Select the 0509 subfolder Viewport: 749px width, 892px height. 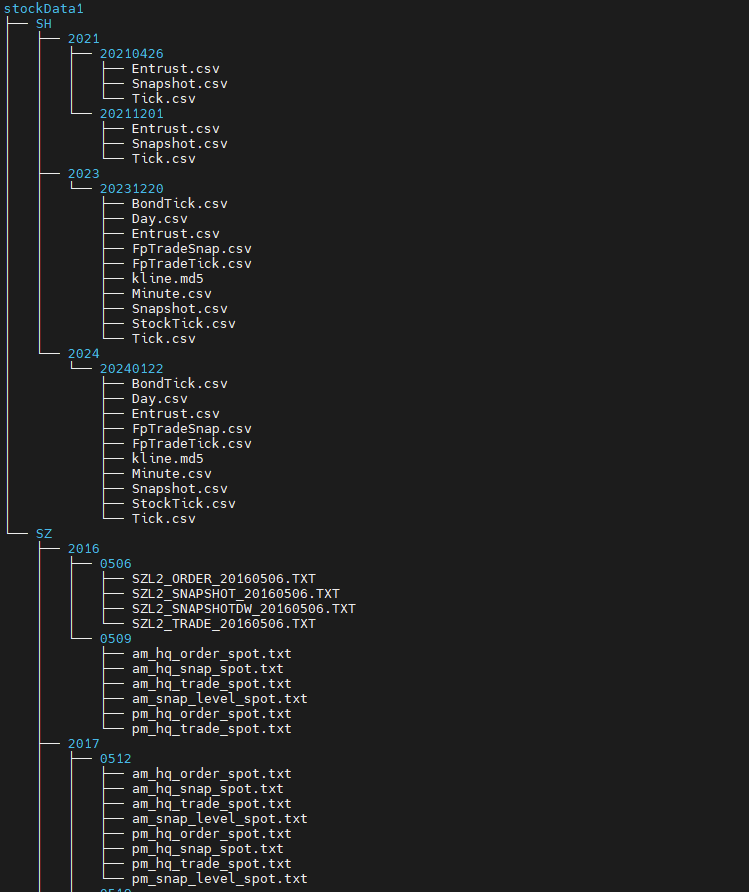pyautogui.click(x=115, y=639)
